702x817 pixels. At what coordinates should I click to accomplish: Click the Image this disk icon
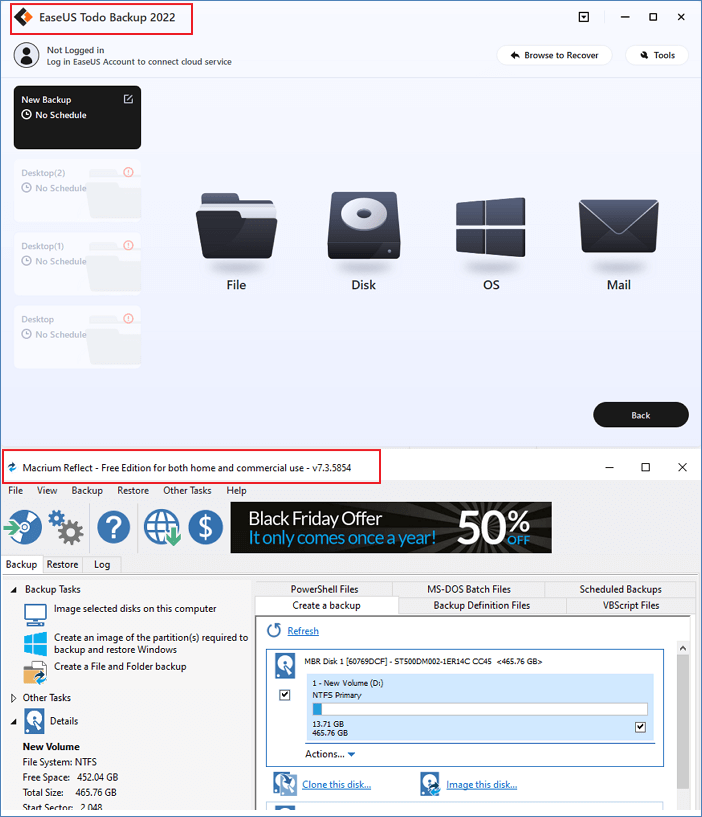(x=430, y=784)
